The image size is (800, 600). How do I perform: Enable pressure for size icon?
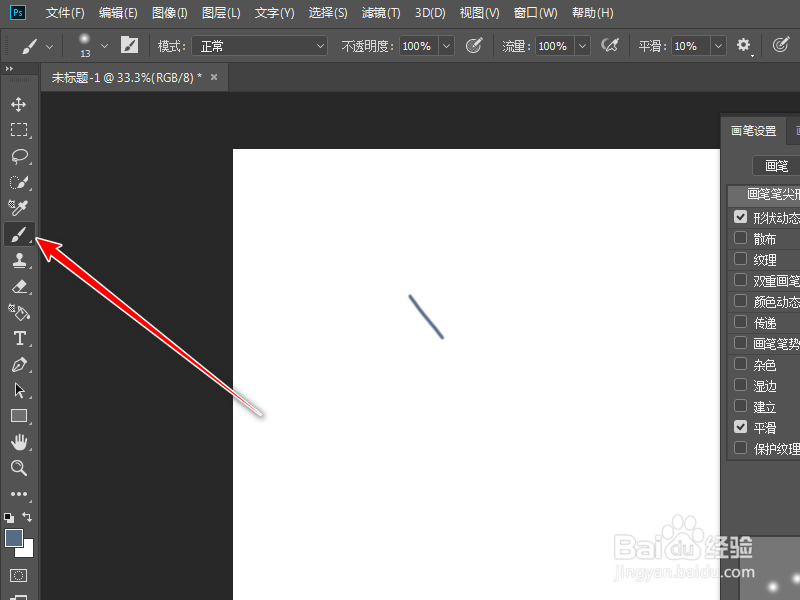click(x=781, y=45)
